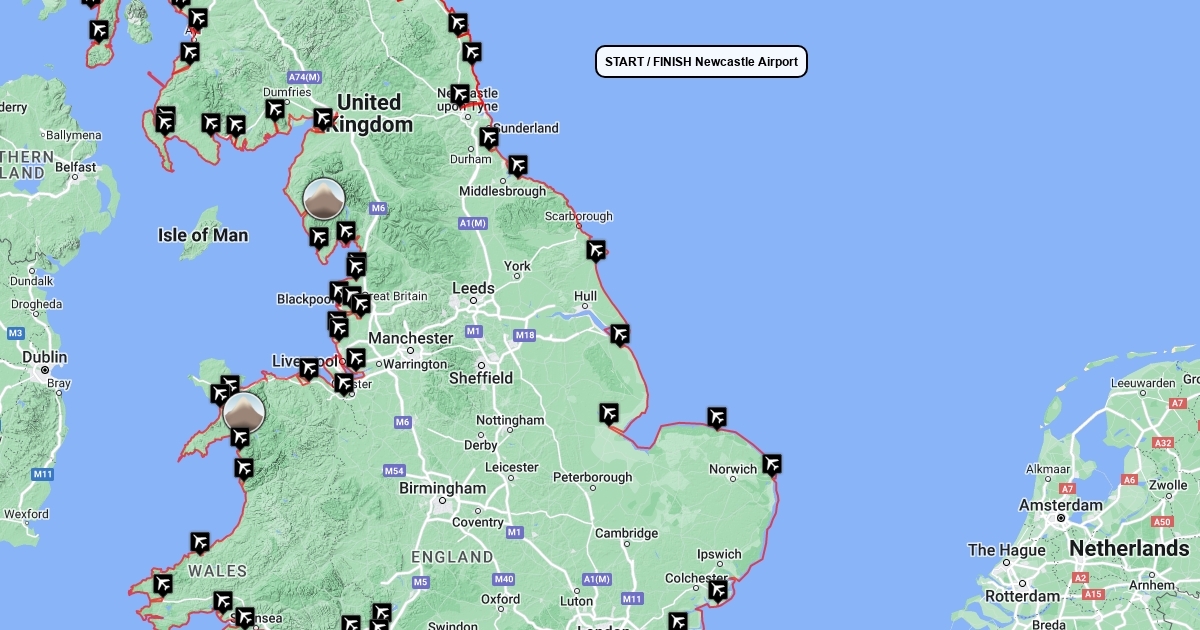
Task: Select the airplane marker near Sunderland
Action: [488, 138]
